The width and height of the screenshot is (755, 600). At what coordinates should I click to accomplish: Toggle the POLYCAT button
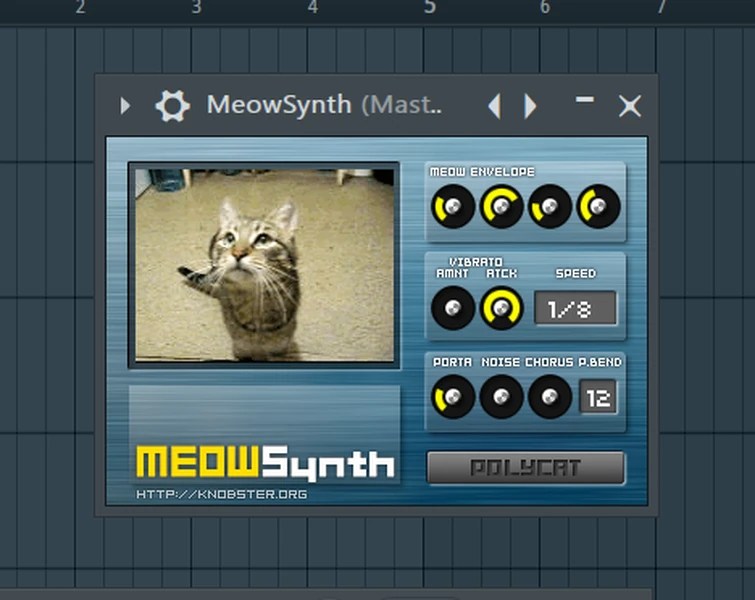click(526, 467)
